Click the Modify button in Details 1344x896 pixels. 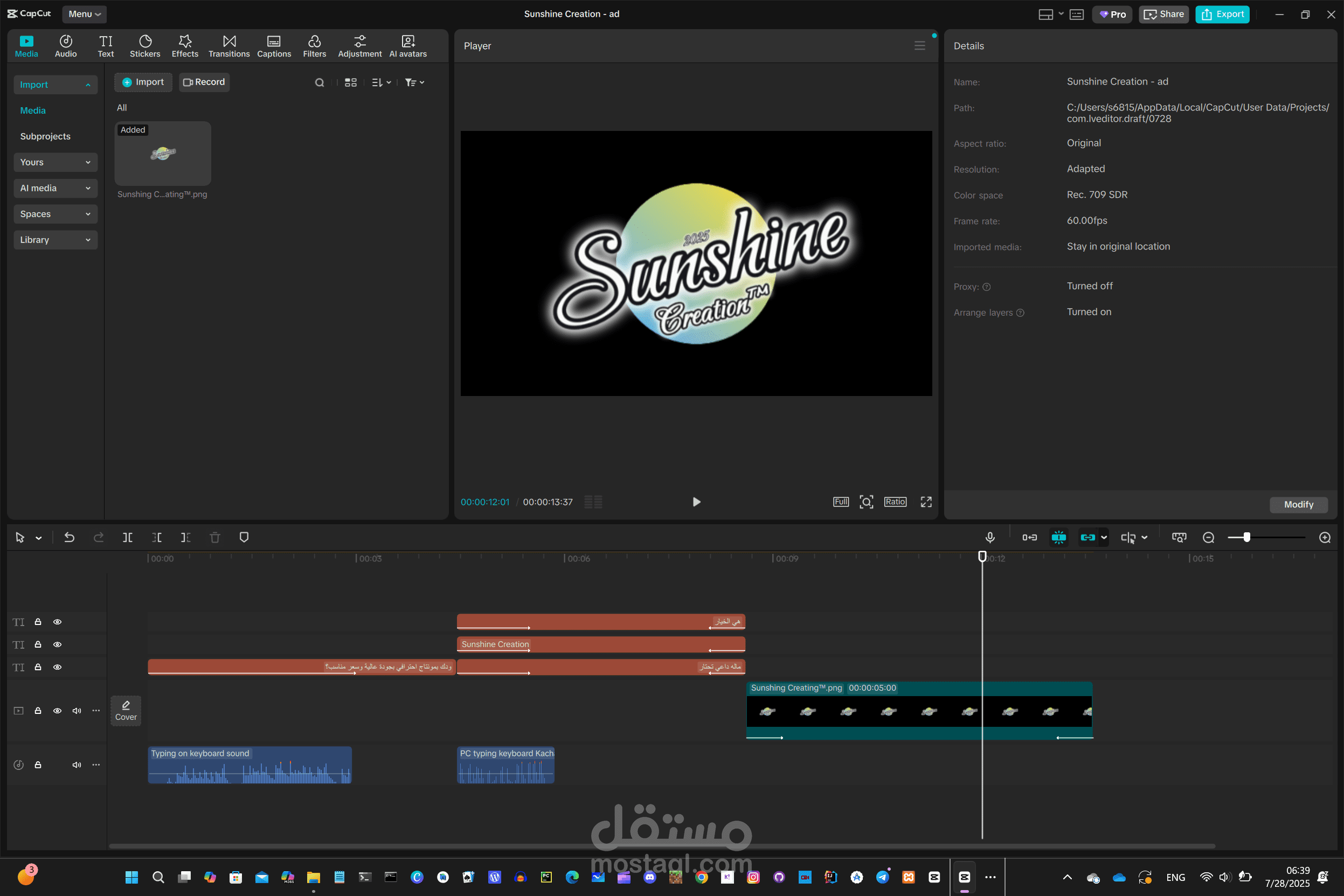tap(1298, 504)
